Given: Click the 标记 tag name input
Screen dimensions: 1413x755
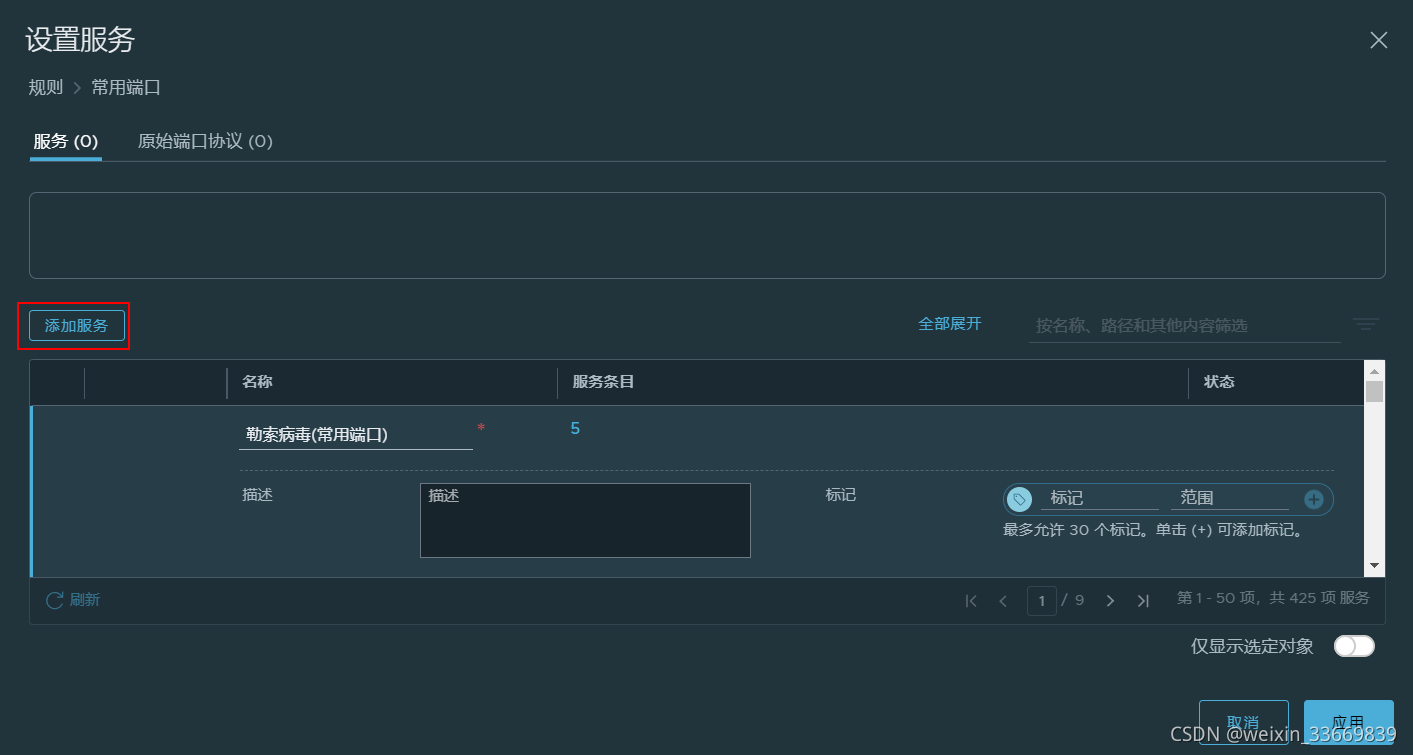Looking at the screenshot, I should [1099, 498].
